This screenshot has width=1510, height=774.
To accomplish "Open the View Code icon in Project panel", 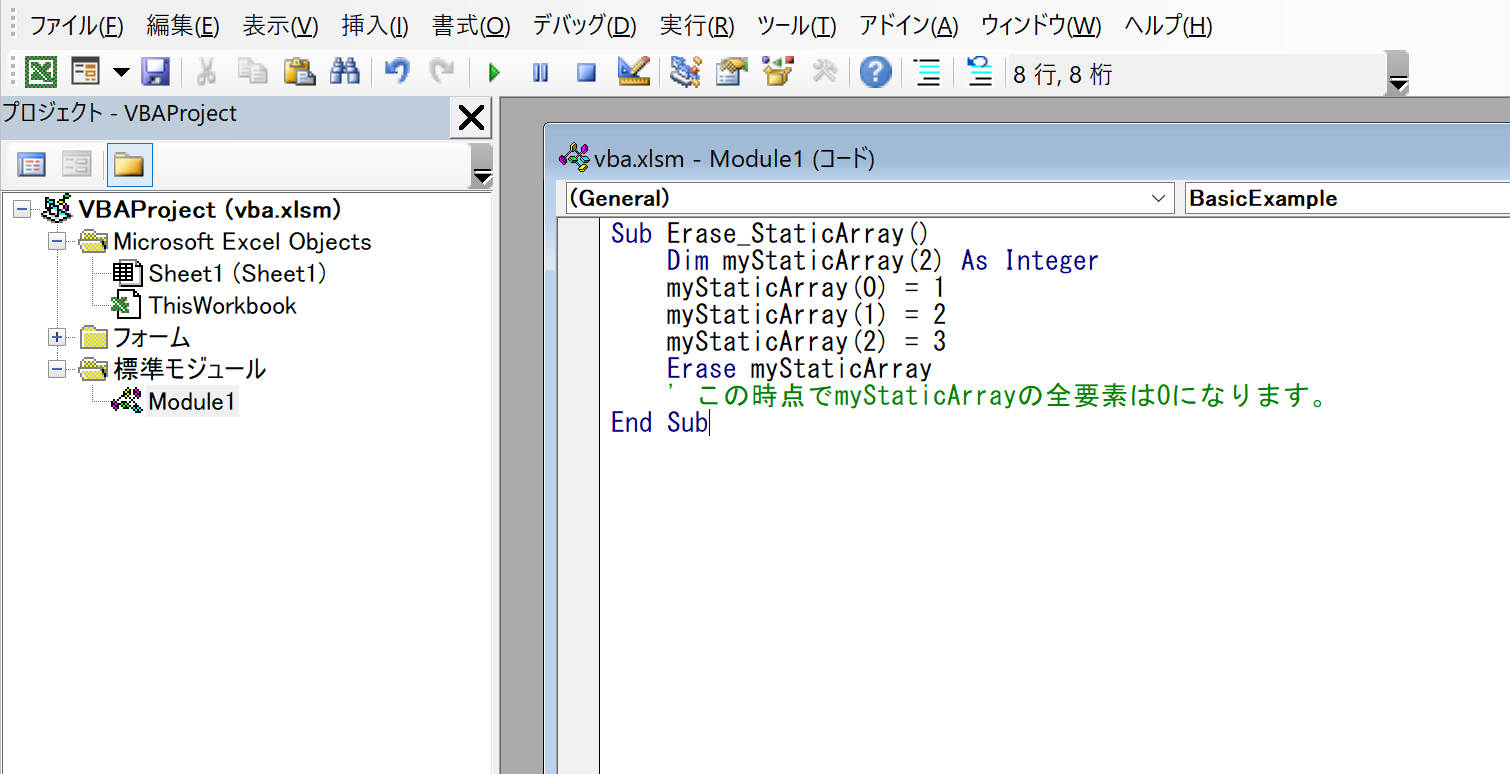I will (32, 163).
